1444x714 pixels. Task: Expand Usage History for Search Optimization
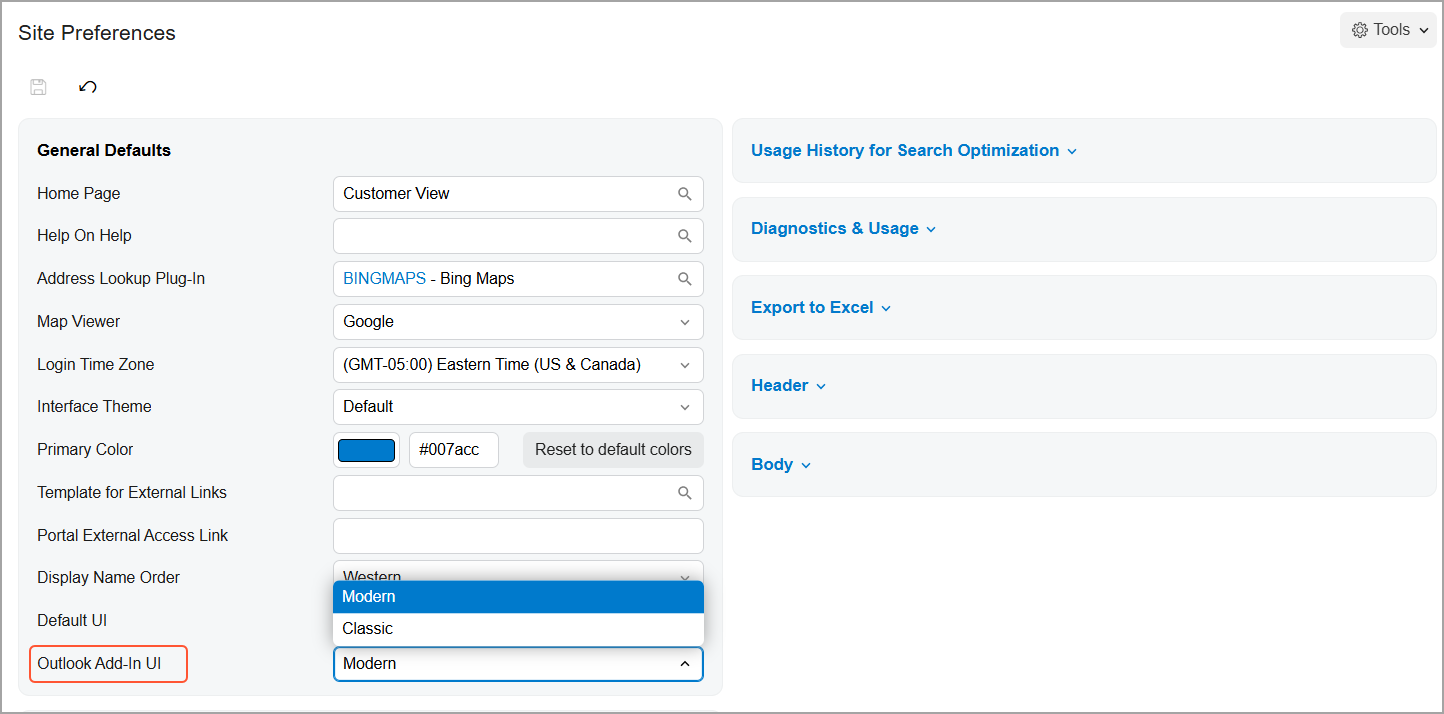click(x=914, y=151)
